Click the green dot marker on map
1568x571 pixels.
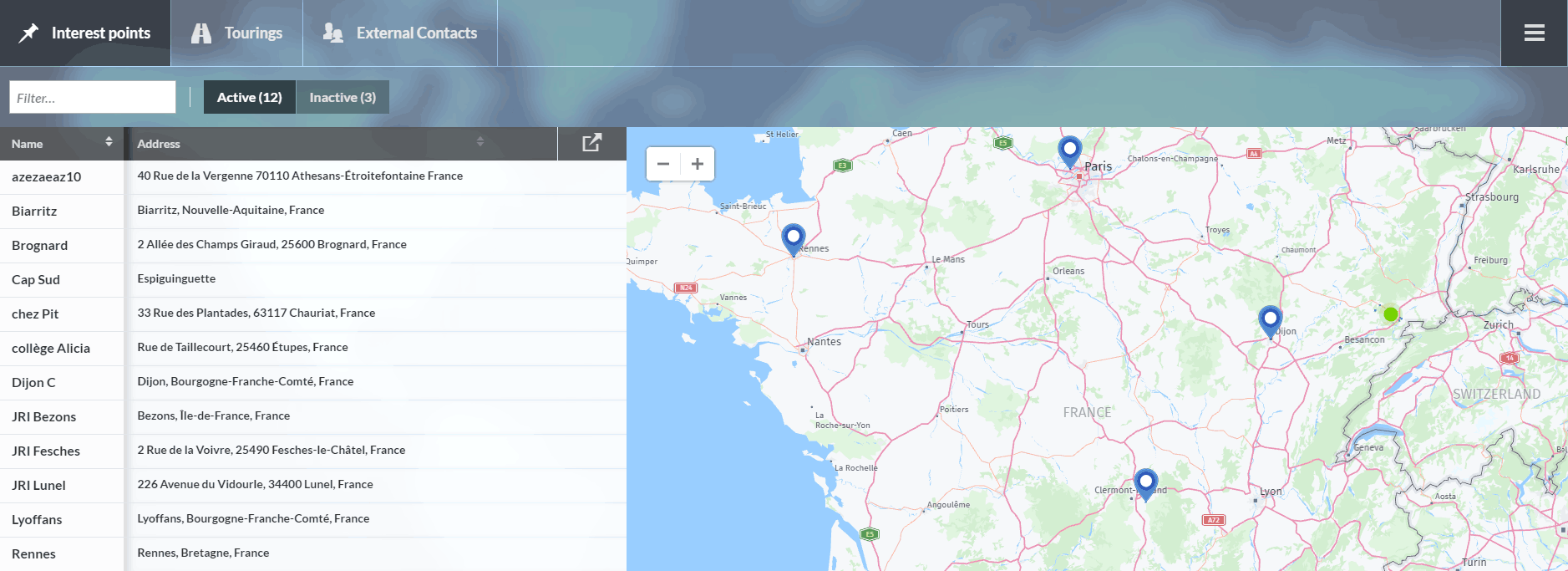1390,314
